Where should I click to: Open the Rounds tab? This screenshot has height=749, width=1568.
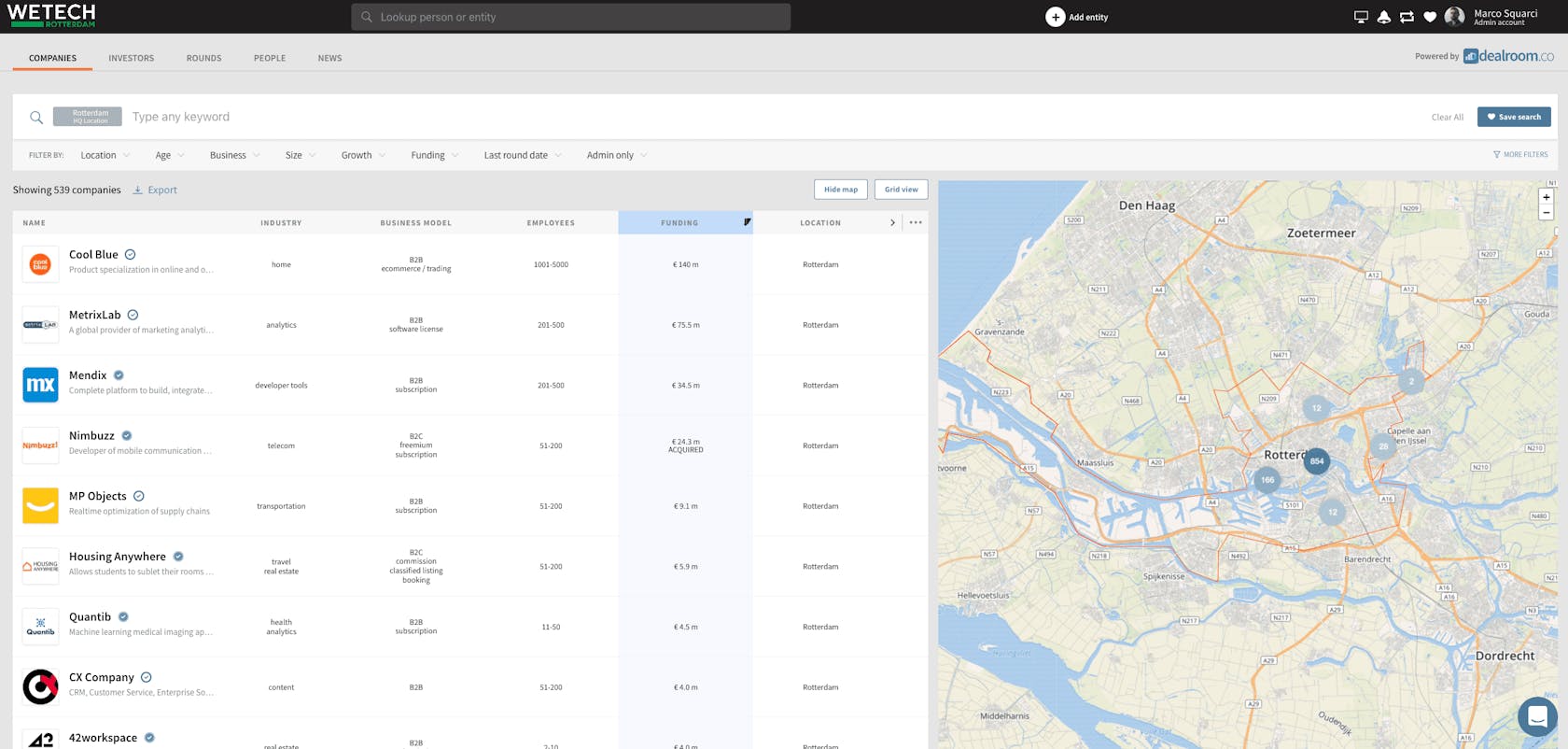203,58
